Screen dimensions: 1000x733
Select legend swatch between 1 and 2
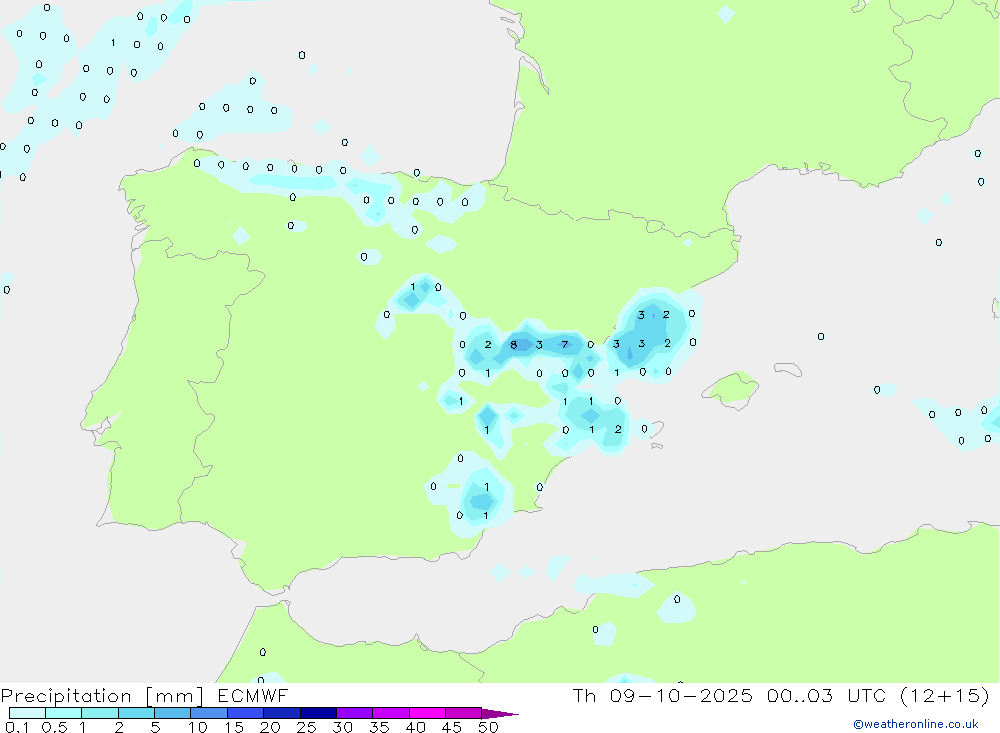coord(99,713)
